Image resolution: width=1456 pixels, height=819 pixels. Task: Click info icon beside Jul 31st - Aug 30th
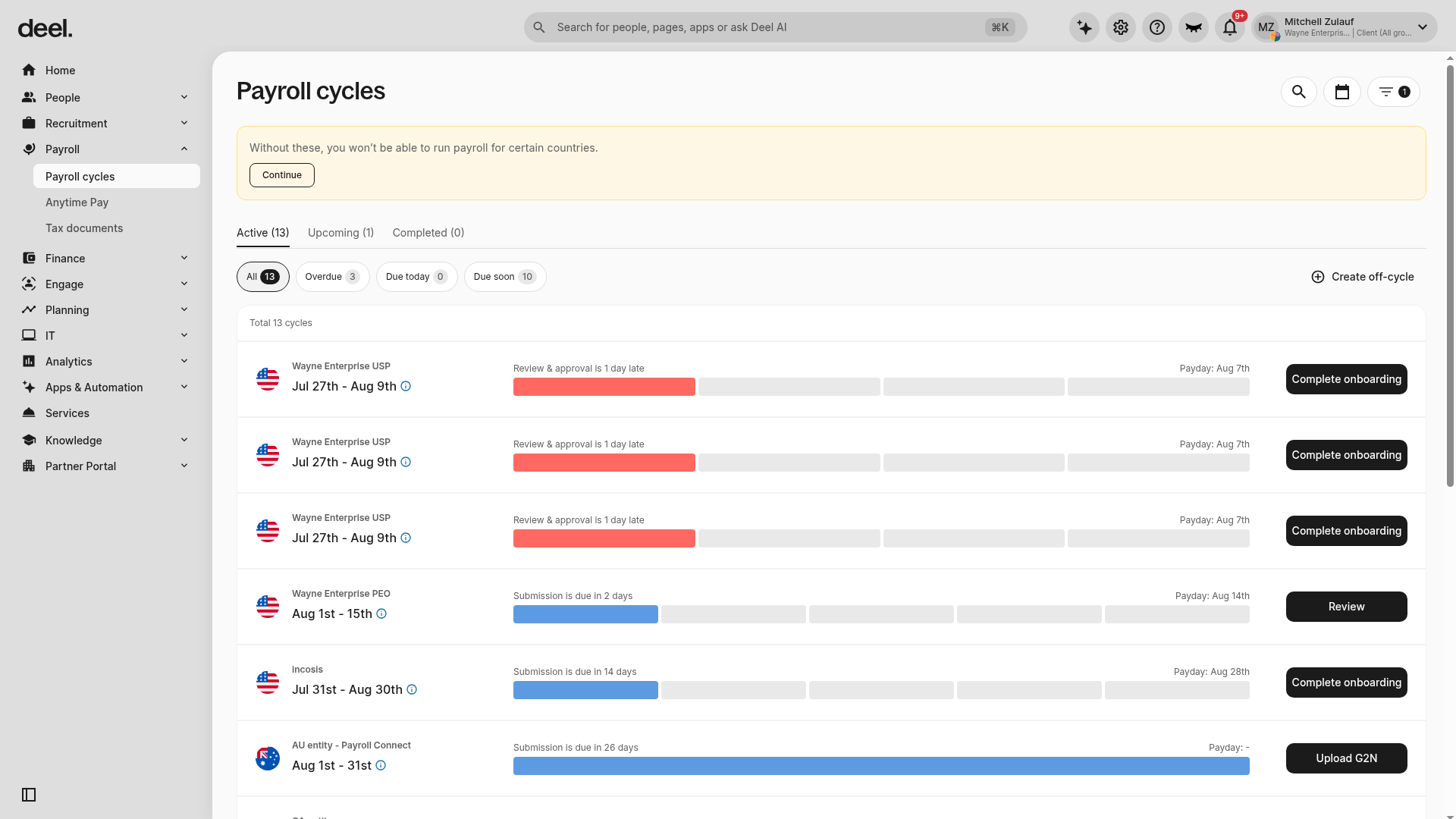click(412, 689)
